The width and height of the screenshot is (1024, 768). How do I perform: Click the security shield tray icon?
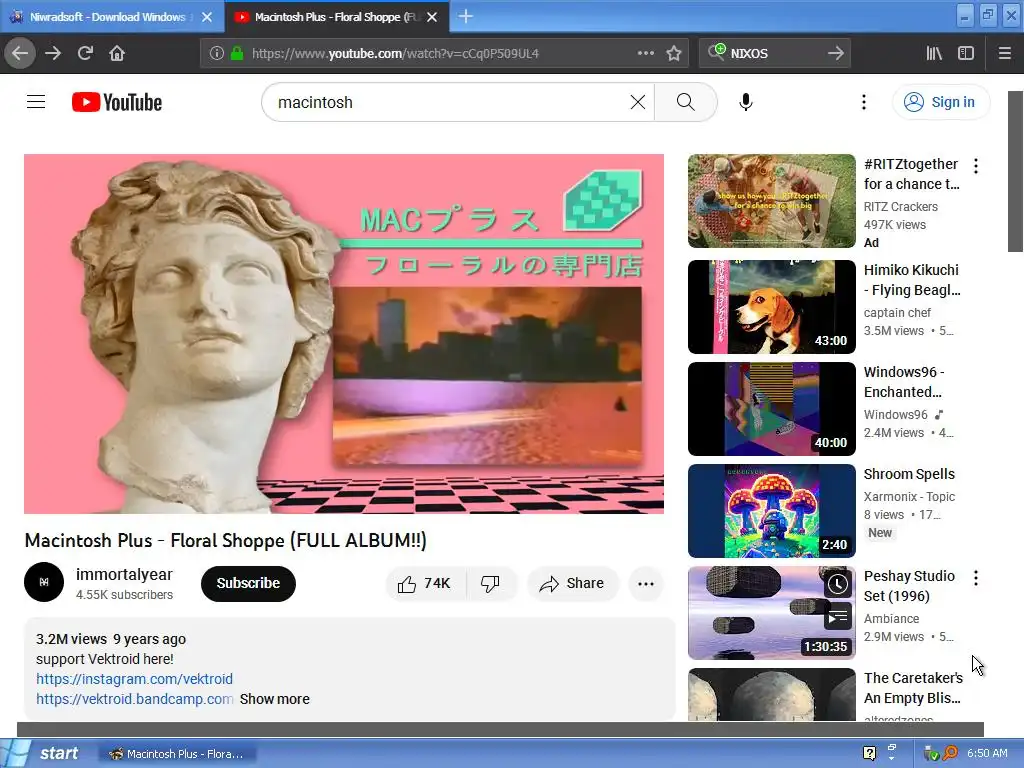click(x=931, y=754)
